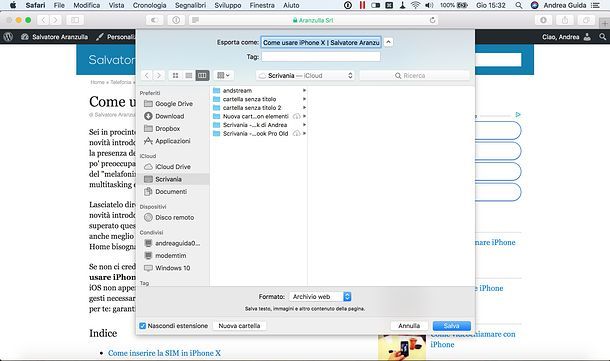This screenshot has height=361, width=610.
Task: Open Siri from the menu bar
Action: click(x=535, y=5)
